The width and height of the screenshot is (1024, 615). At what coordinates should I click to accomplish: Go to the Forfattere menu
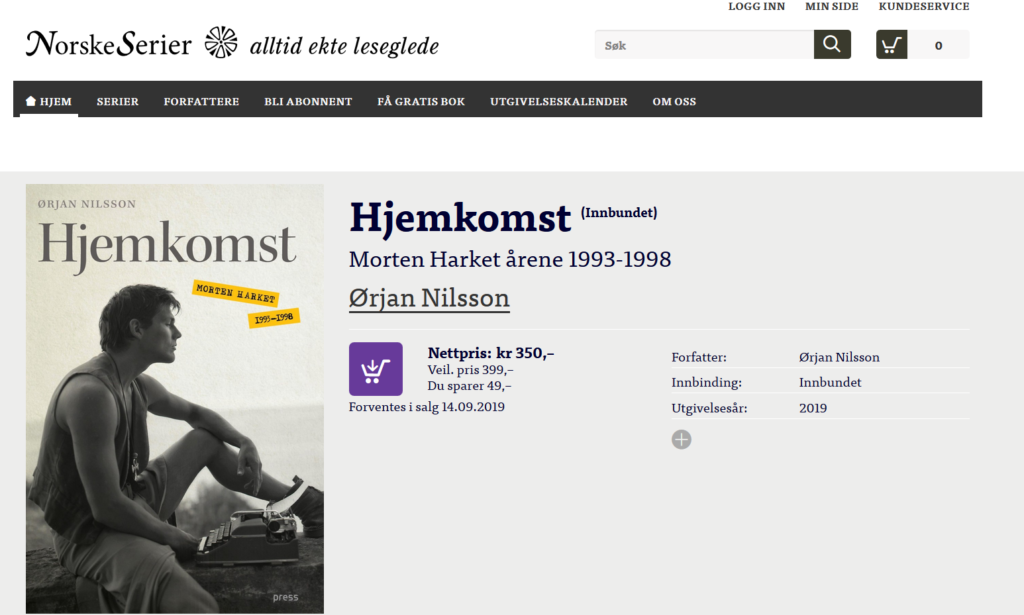click(201, 101)
